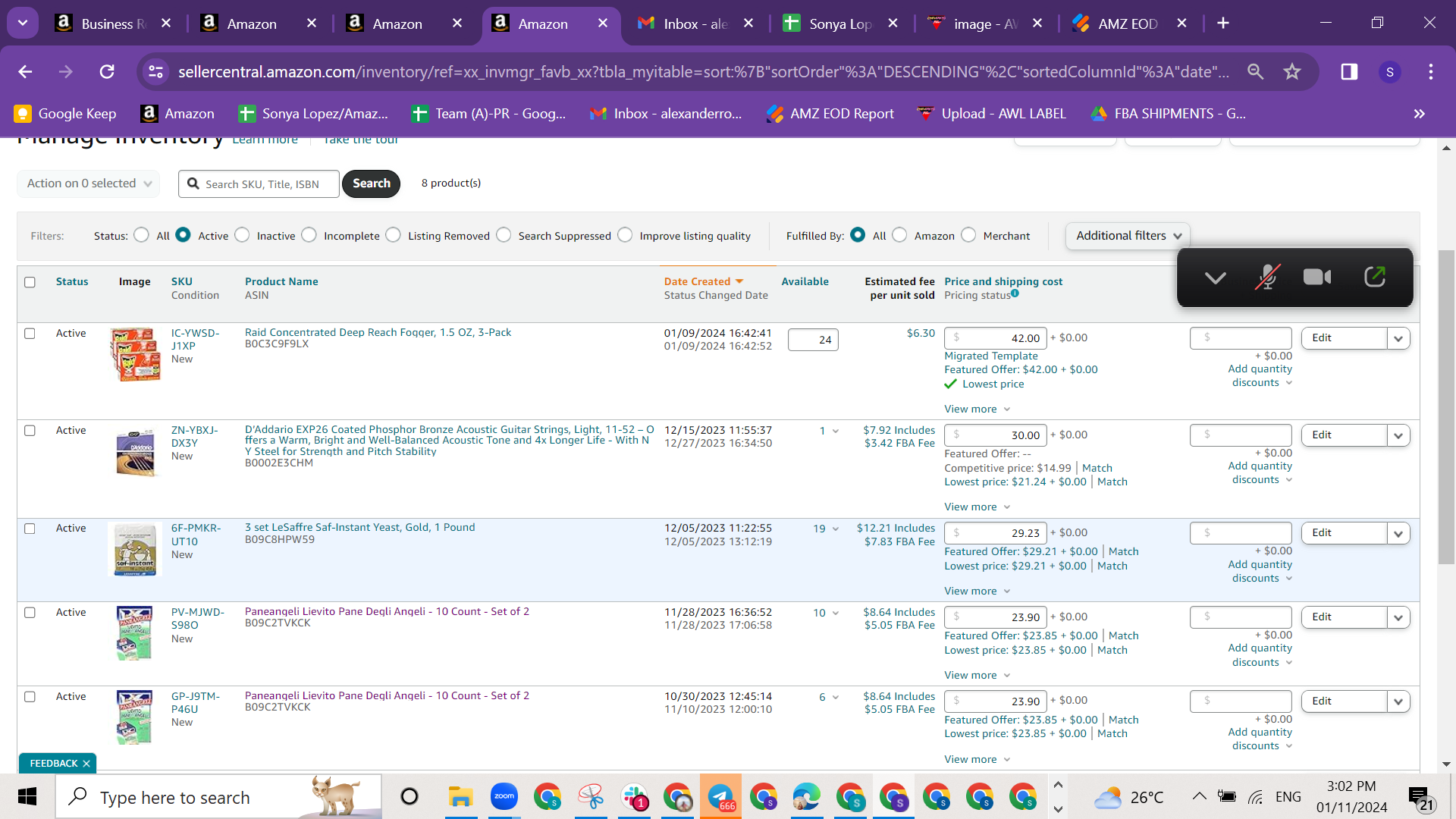The height and width of the screenshot is (819, 1456).
Task: Select Fulfilled By Amazon radio button
Action: coord(900,235)
